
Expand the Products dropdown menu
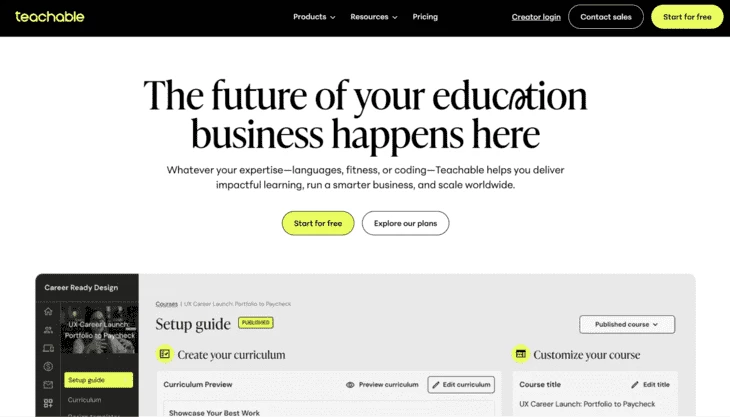pos(314,17)
